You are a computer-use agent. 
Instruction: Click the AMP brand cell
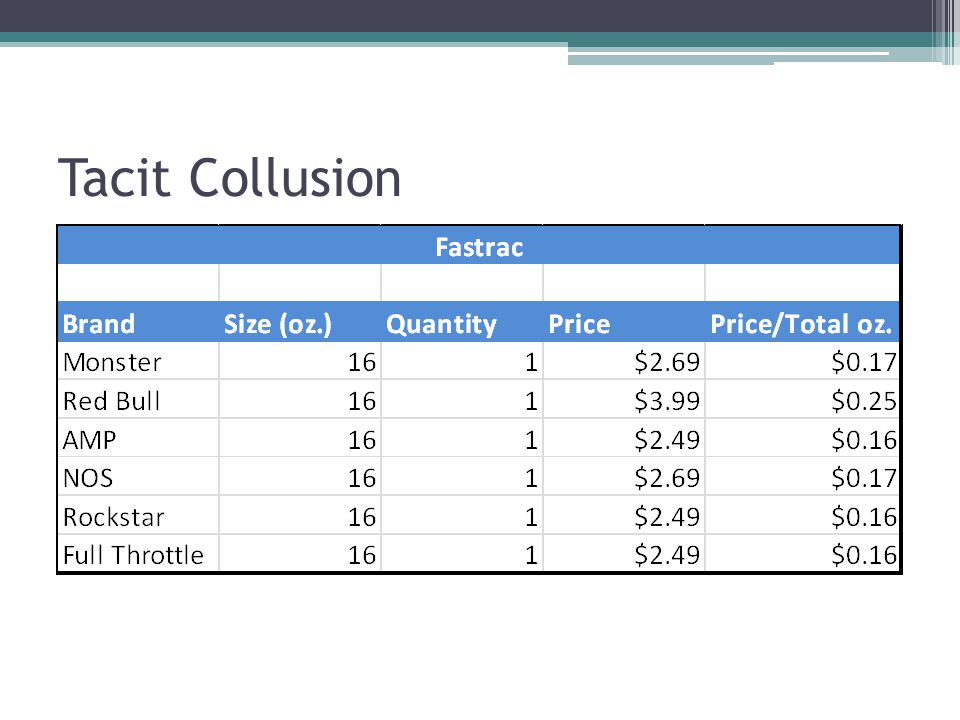[138, 439]
